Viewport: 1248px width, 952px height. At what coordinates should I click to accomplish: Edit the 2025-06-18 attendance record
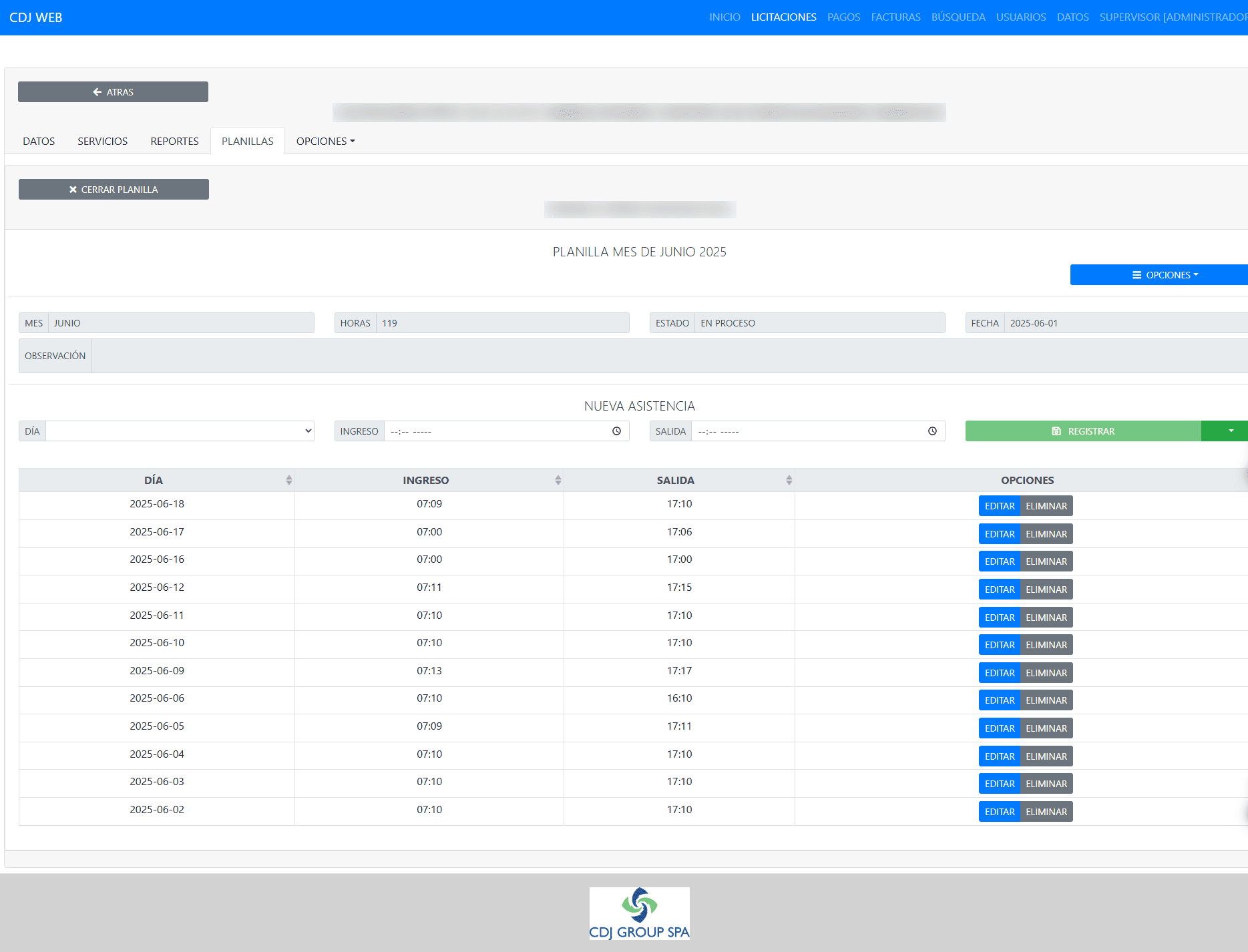click(x=999, y=506)
